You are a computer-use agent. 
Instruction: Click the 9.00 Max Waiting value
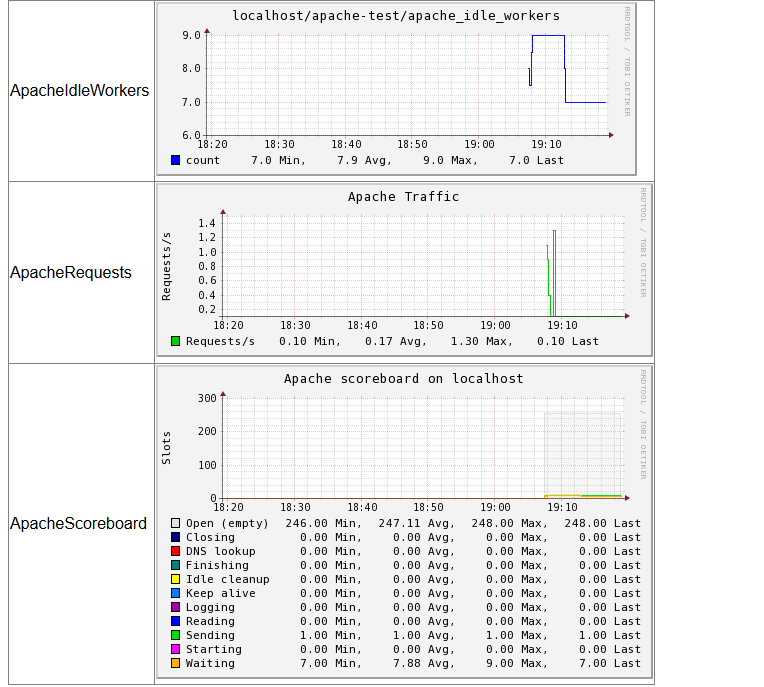(517, 664)
